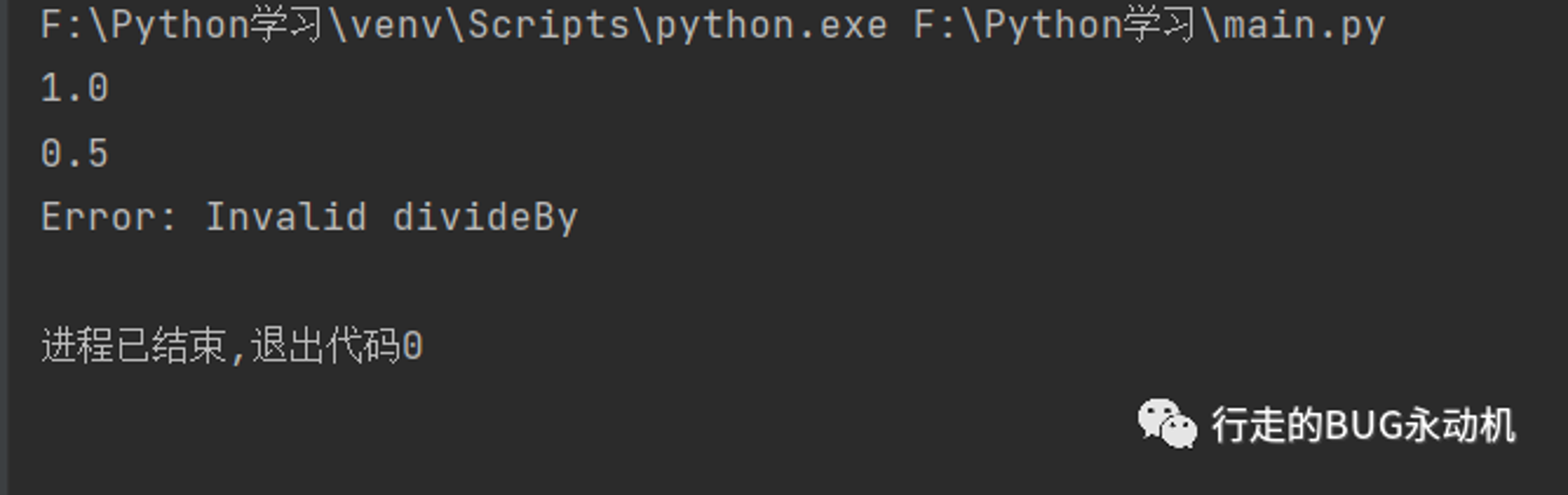Click the first F: drive letter in command
Screen dimensions: 1568x495
(63, 25)
